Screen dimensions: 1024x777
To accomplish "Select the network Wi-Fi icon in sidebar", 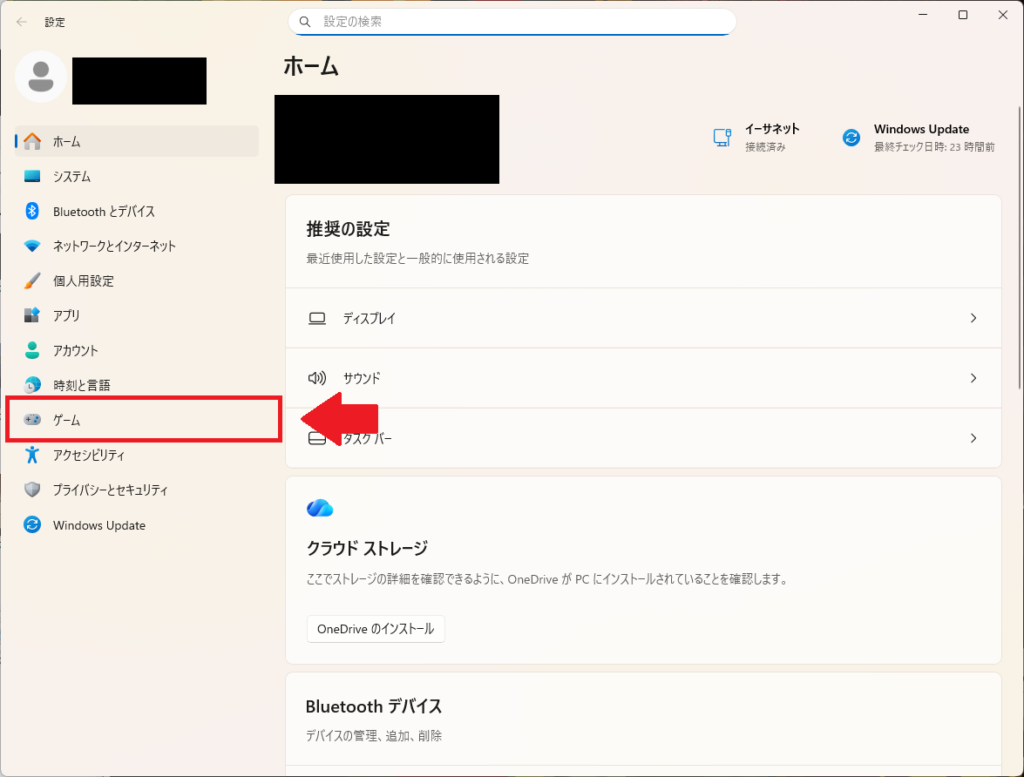I will pos(32,246).
